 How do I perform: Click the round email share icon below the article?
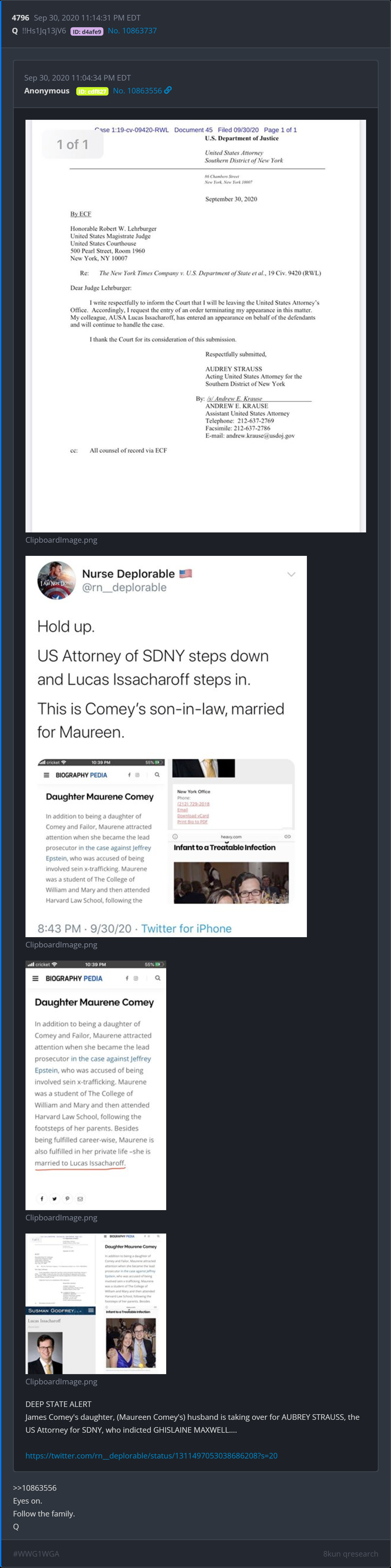pyautogui.click(x=80, y=1198)
